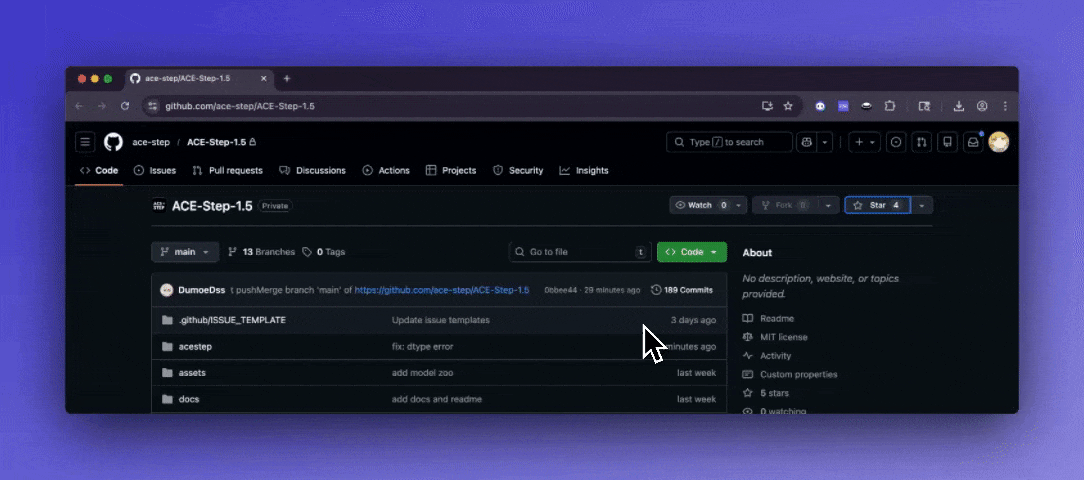Open the notifications inbox icon

tap(973, 142)
